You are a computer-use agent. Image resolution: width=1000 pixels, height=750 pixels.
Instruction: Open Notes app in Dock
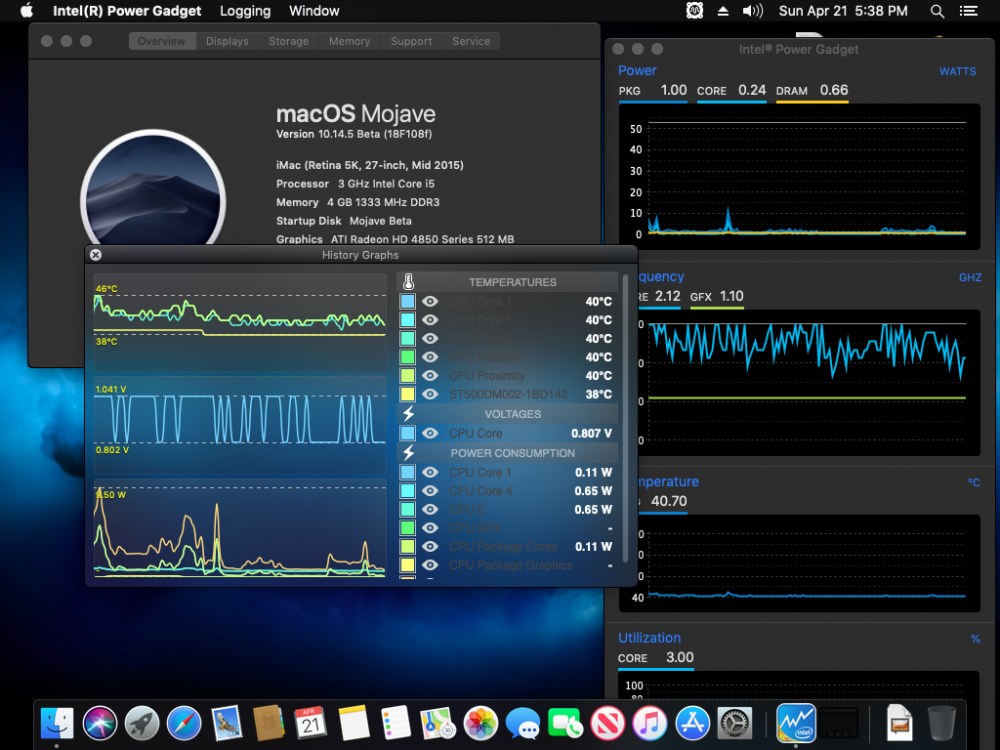[353, 723]
